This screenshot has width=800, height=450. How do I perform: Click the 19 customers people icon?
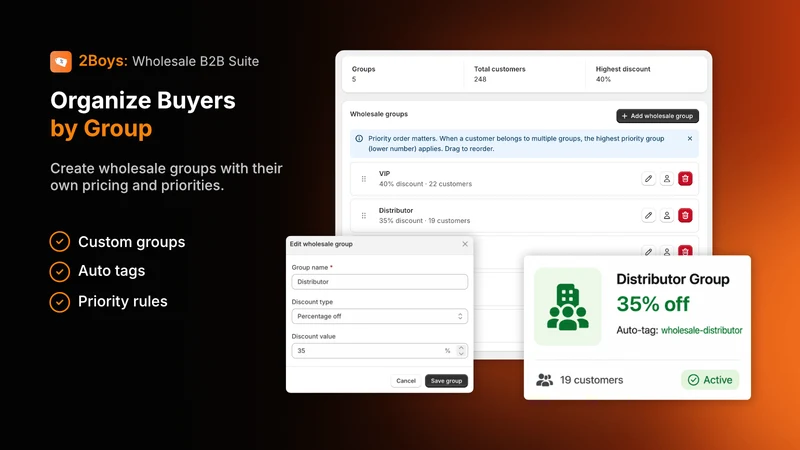tap(544, 380)
